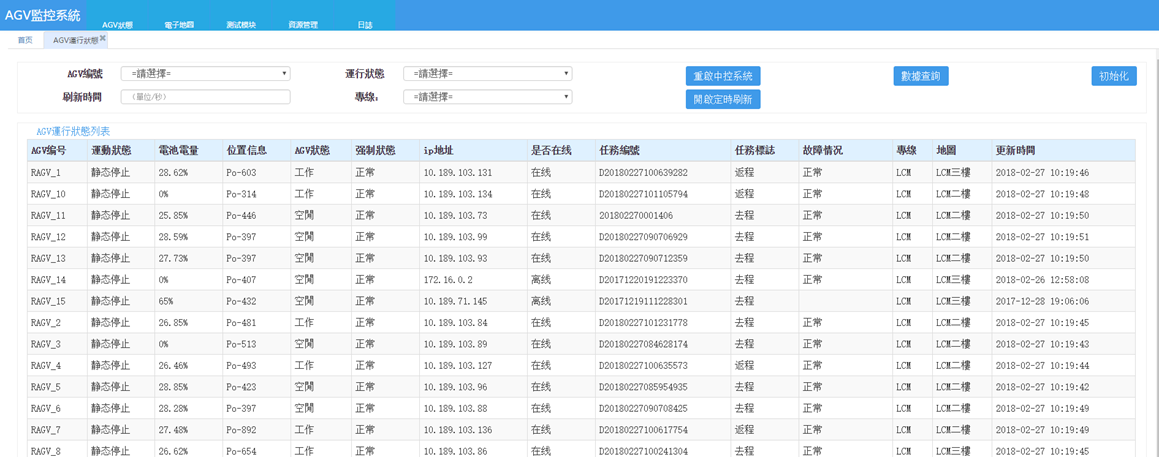This screenshot has width=1159, height=457.
Task: Click the 更新時間 column header
Action: coord(1015,151)
